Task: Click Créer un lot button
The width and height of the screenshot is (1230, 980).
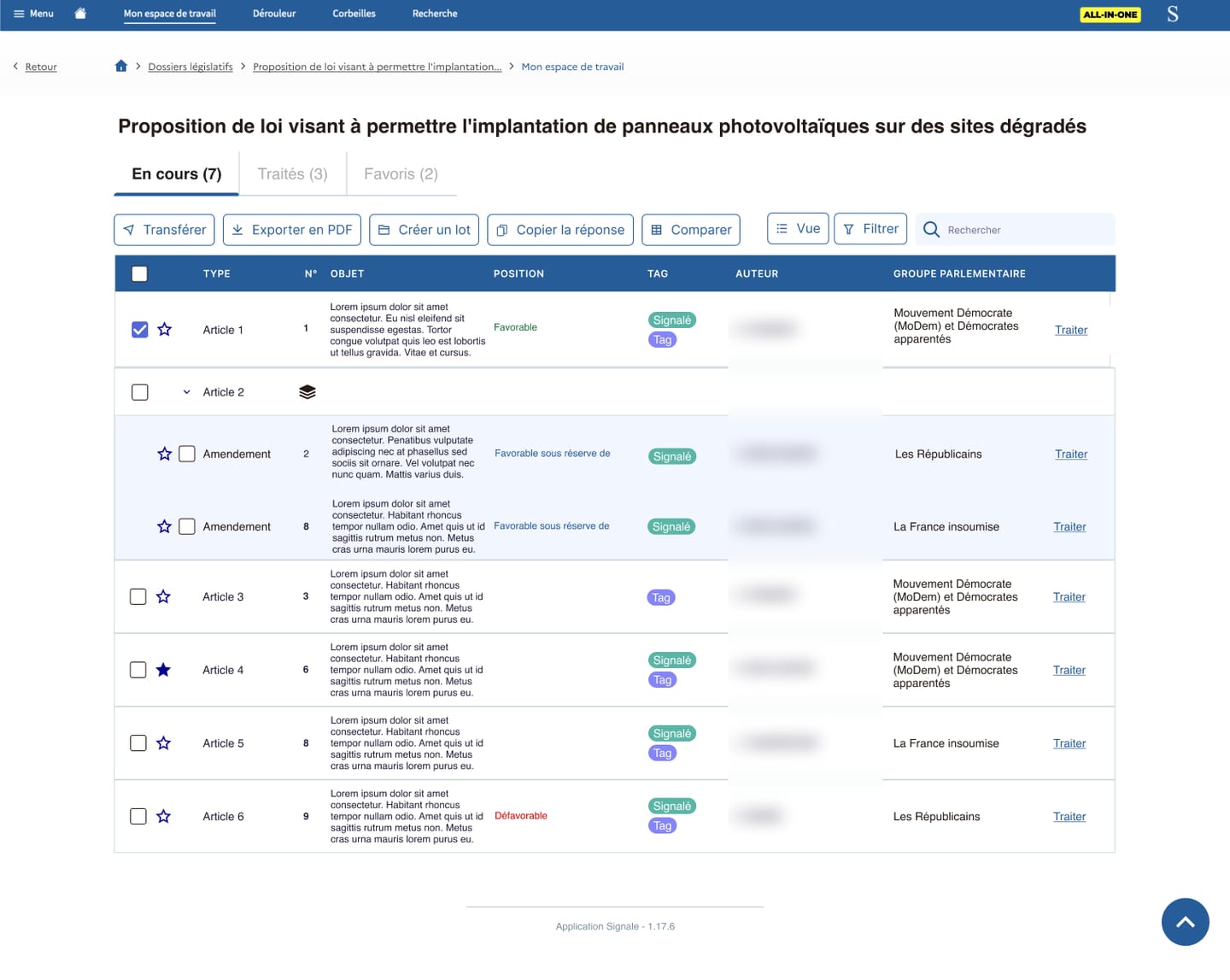Action: 425,230
